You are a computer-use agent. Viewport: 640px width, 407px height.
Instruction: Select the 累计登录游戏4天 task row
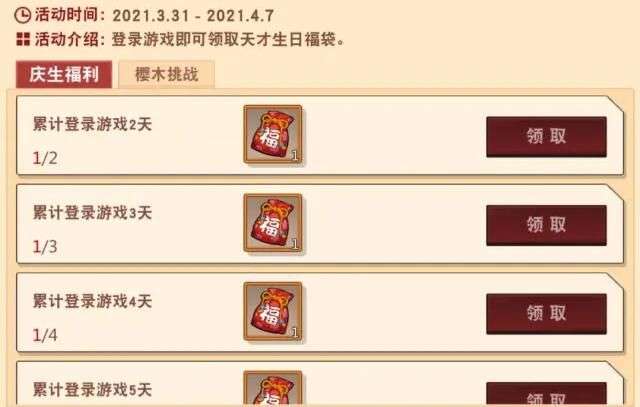pyautogui.click(x=320, y=313)
